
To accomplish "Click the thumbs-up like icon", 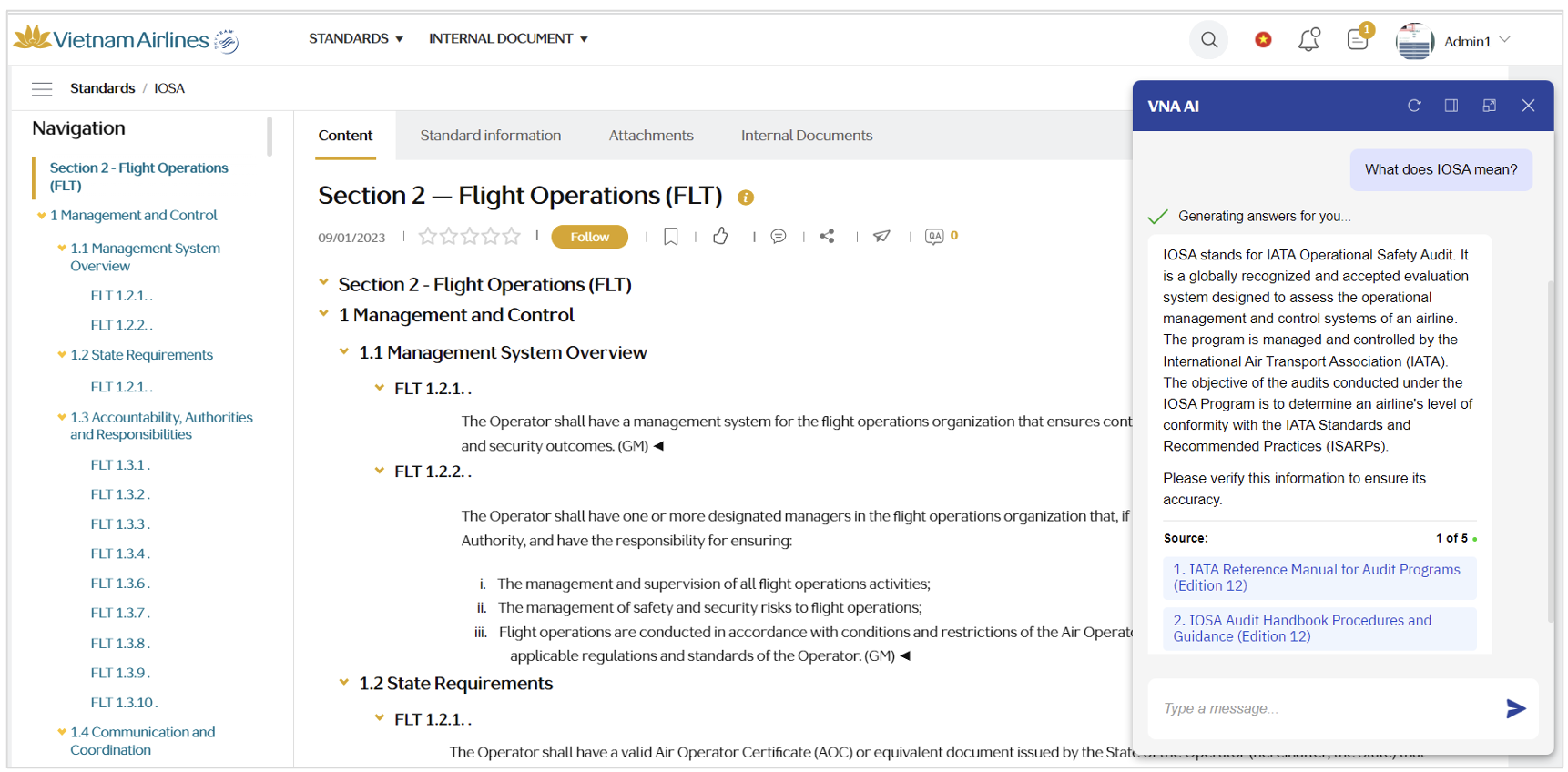I will pyautogui.click(x=720, y=237).
